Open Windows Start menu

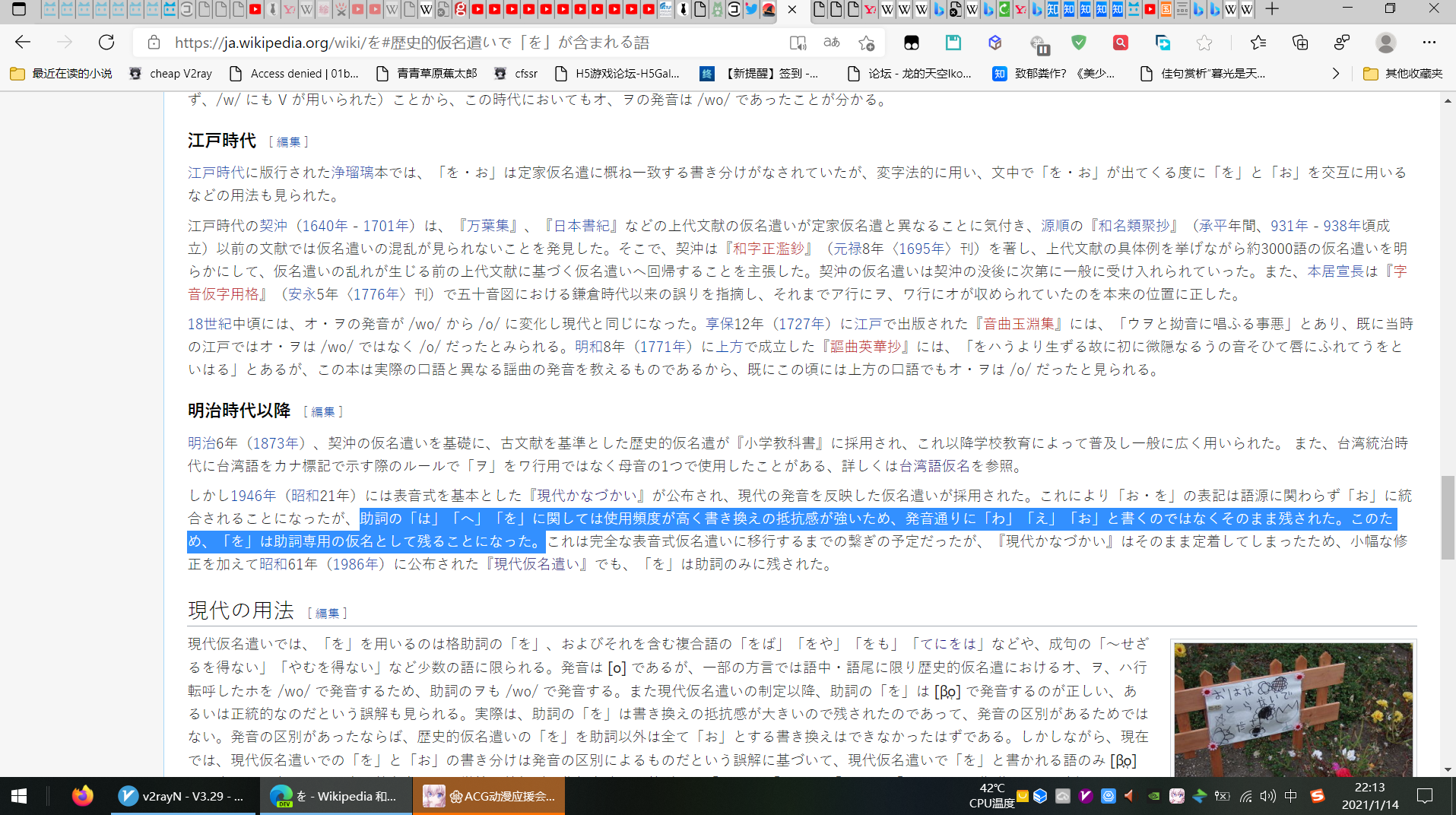point(19,796)
